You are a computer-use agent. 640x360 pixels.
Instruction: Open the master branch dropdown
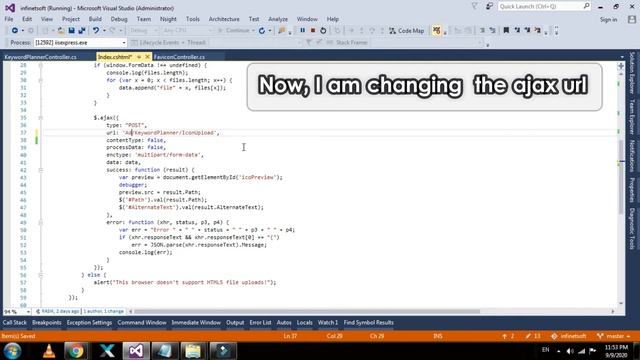[613, 336]
